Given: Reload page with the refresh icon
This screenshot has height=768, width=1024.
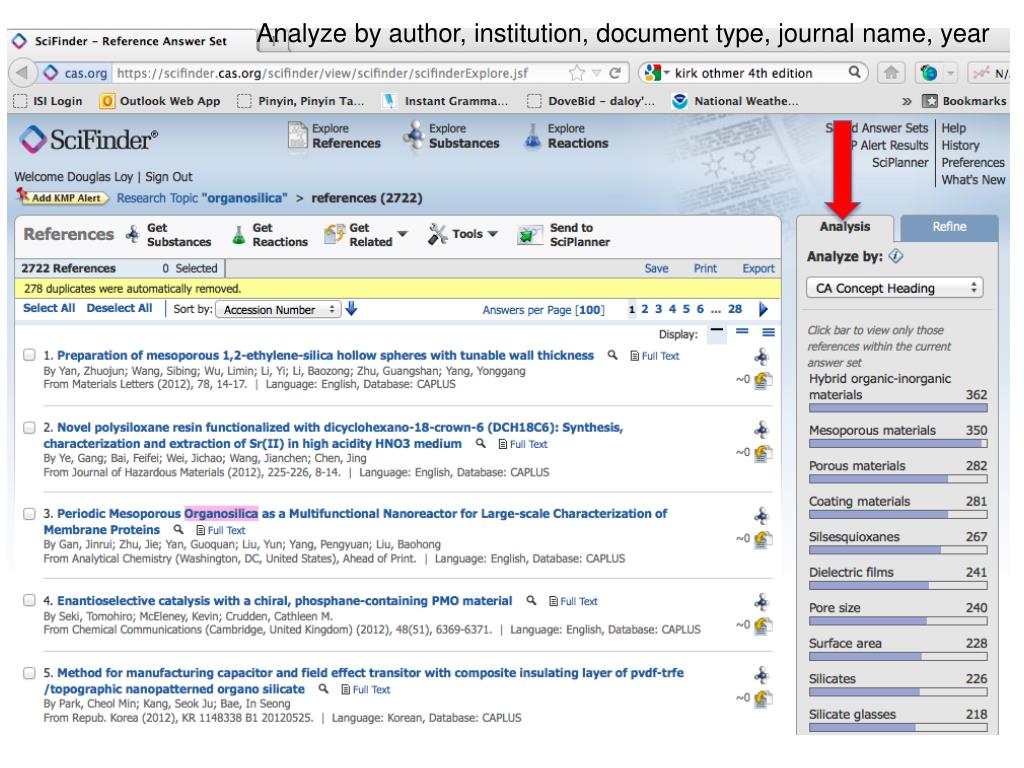Looking at the screenshot, I should coord(615,72).
